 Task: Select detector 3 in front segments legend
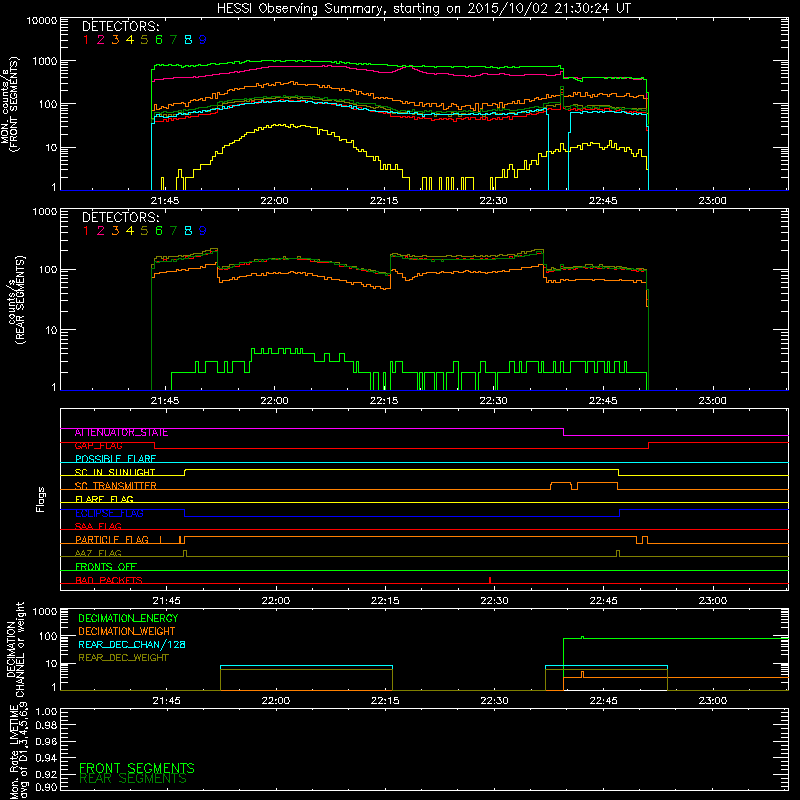(115, 39)
